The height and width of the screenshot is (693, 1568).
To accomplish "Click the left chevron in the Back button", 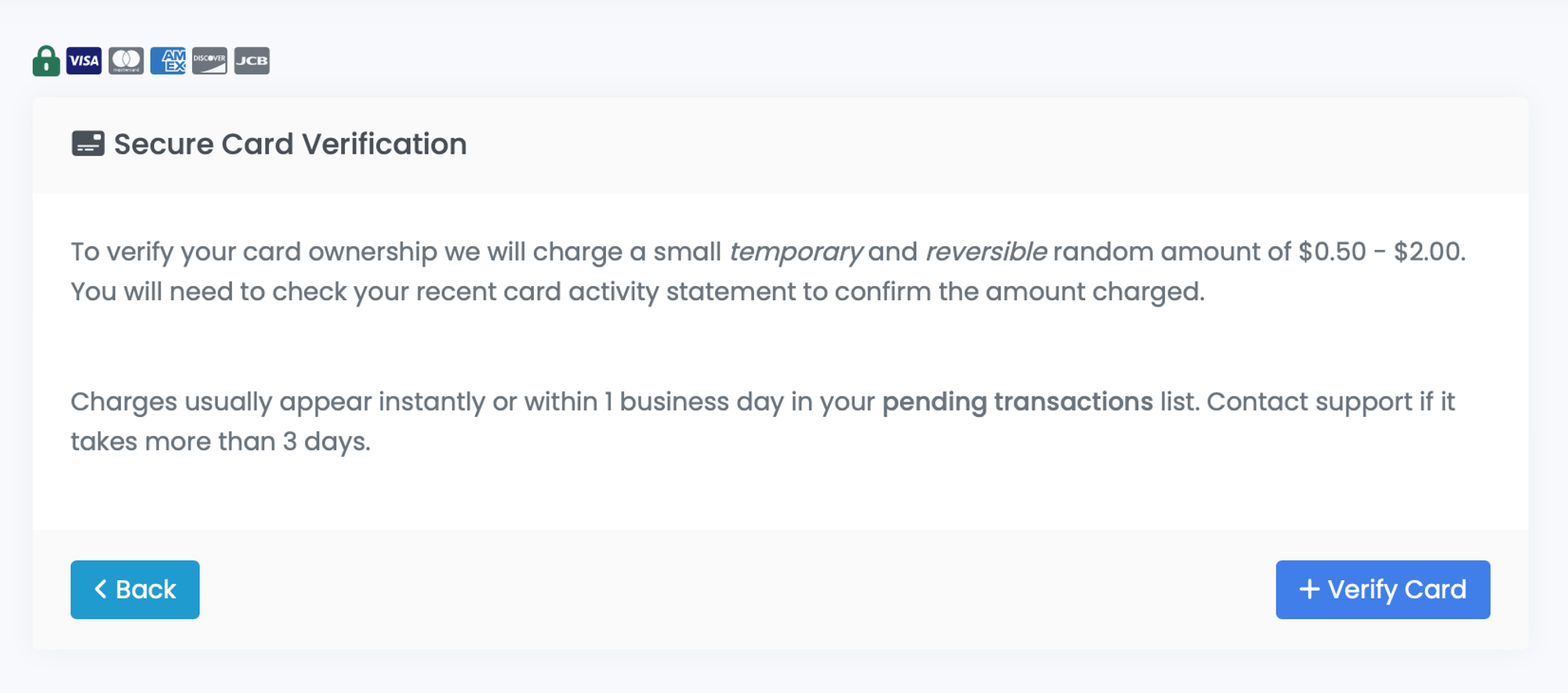I will pyautogui.click(x=100, y=590).
